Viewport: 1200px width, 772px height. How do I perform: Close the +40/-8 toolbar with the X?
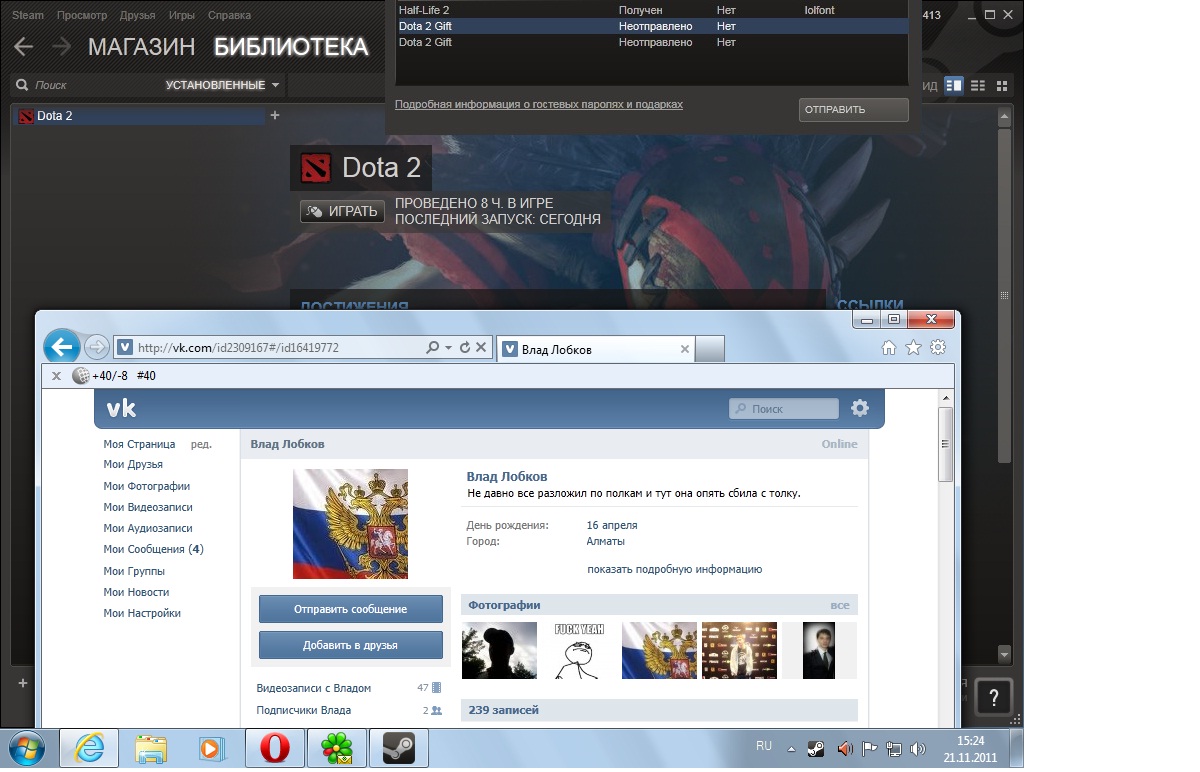(x=56, y=376)
